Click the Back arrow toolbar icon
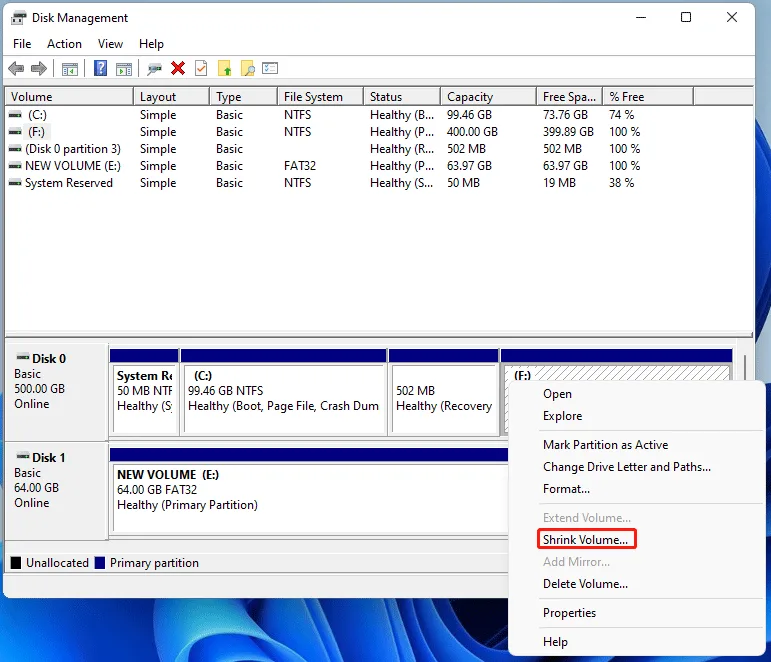 point(16,68)
